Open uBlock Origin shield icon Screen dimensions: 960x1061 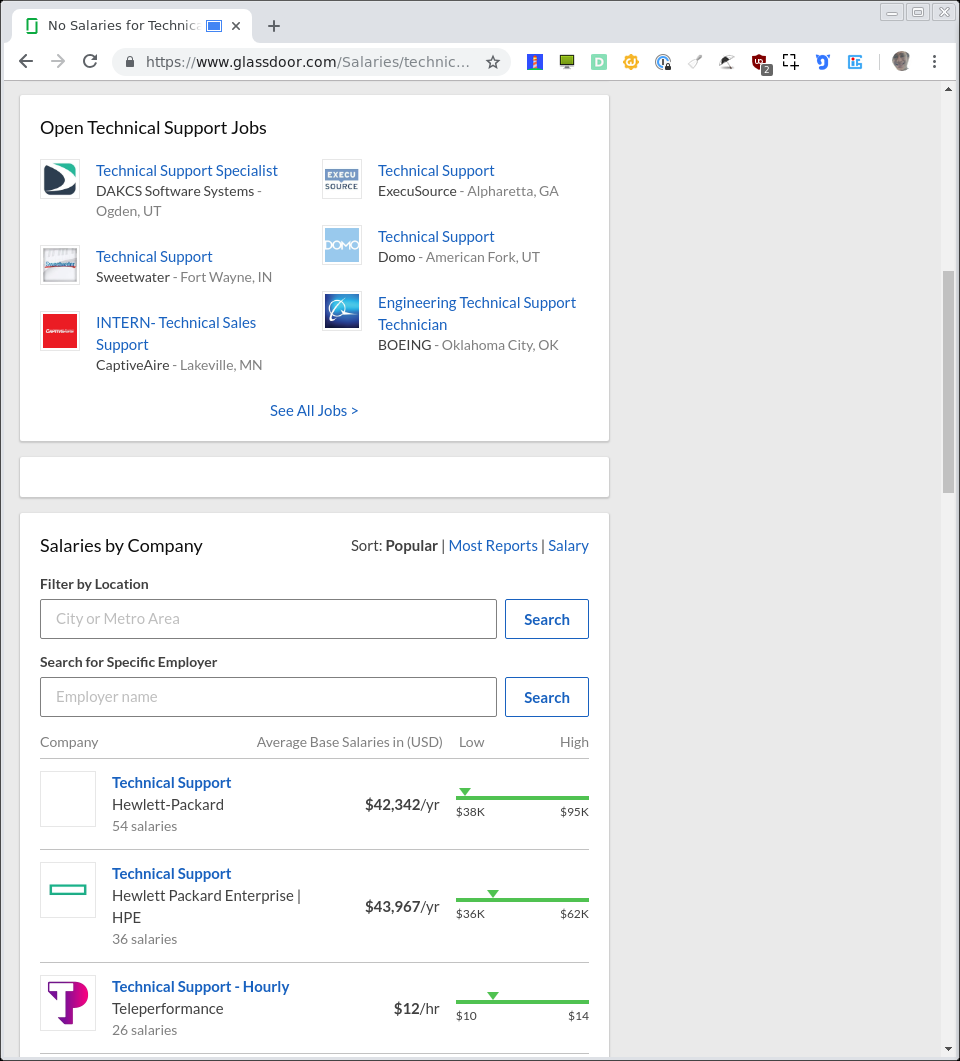pyautogui.click(x=760, y=64)
